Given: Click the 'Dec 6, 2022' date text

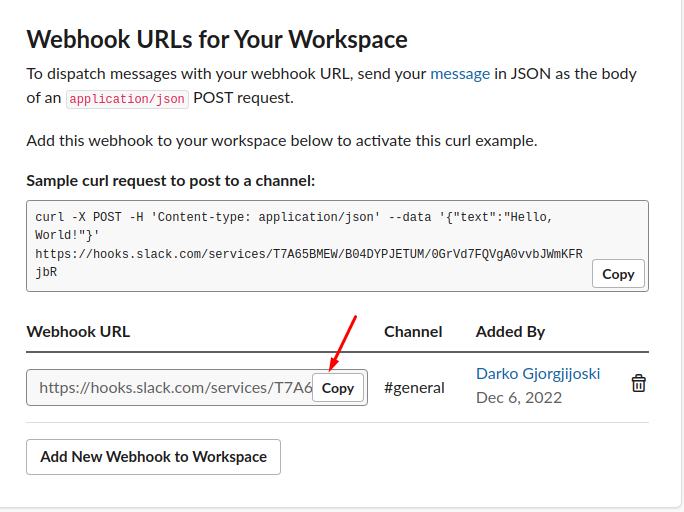Looking at the screenshot, I should (x=519, y=398).
